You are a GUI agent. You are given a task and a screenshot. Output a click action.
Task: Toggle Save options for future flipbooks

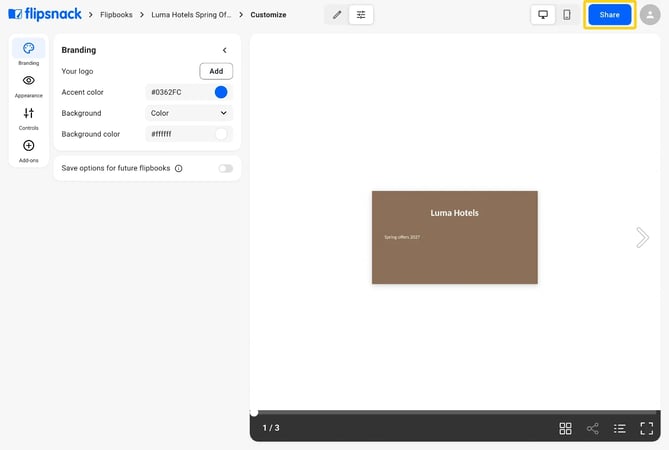click(226, 168)
